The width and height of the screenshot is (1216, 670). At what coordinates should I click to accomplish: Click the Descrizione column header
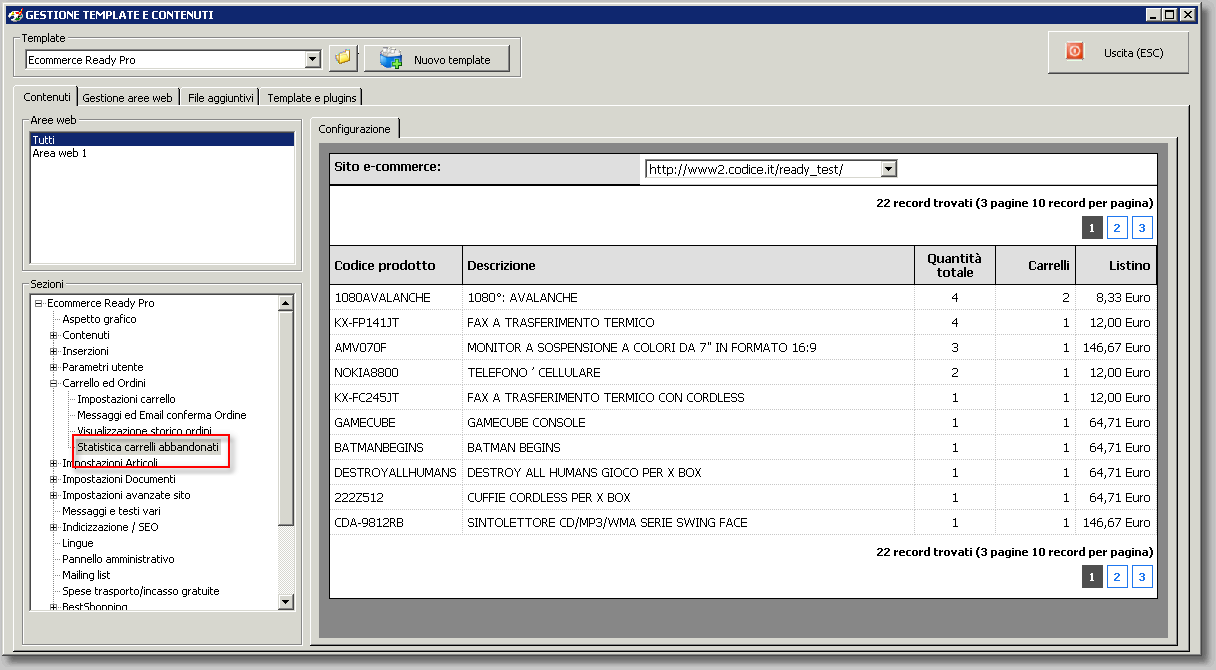coord(688,265)
